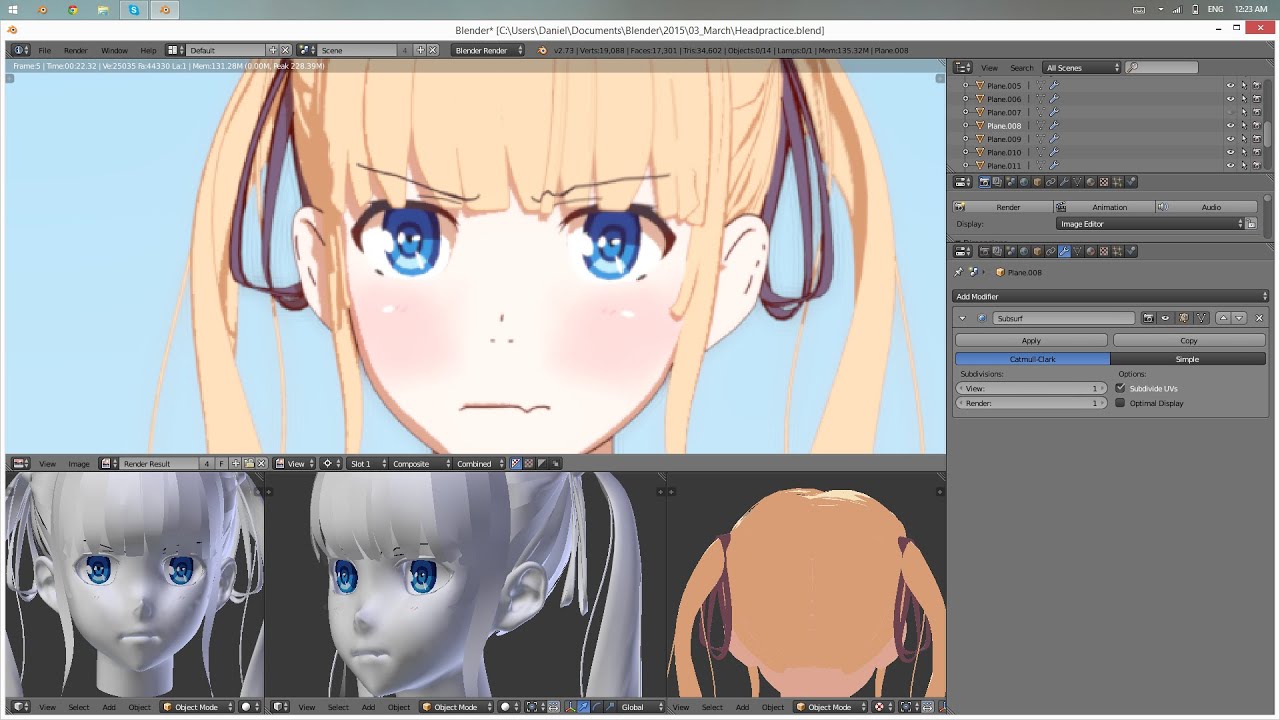Open image file icon in the Render Result header
The image size is (1280, 720).
coord(249,463)
